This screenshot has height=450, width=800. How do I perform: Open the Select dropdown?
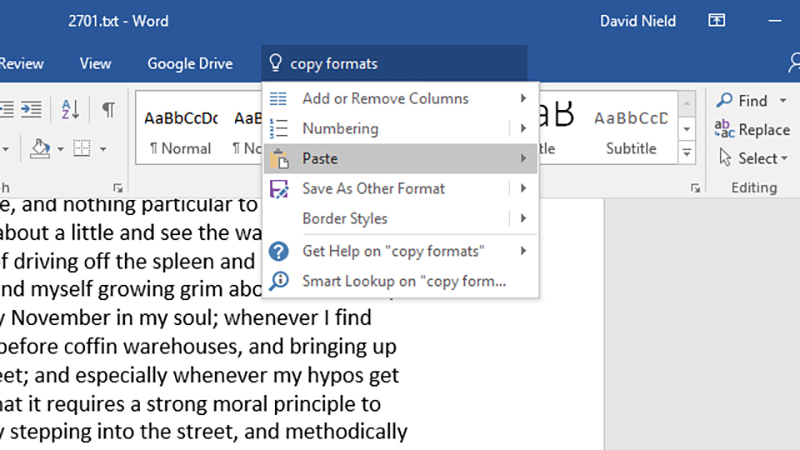(753, 158)
